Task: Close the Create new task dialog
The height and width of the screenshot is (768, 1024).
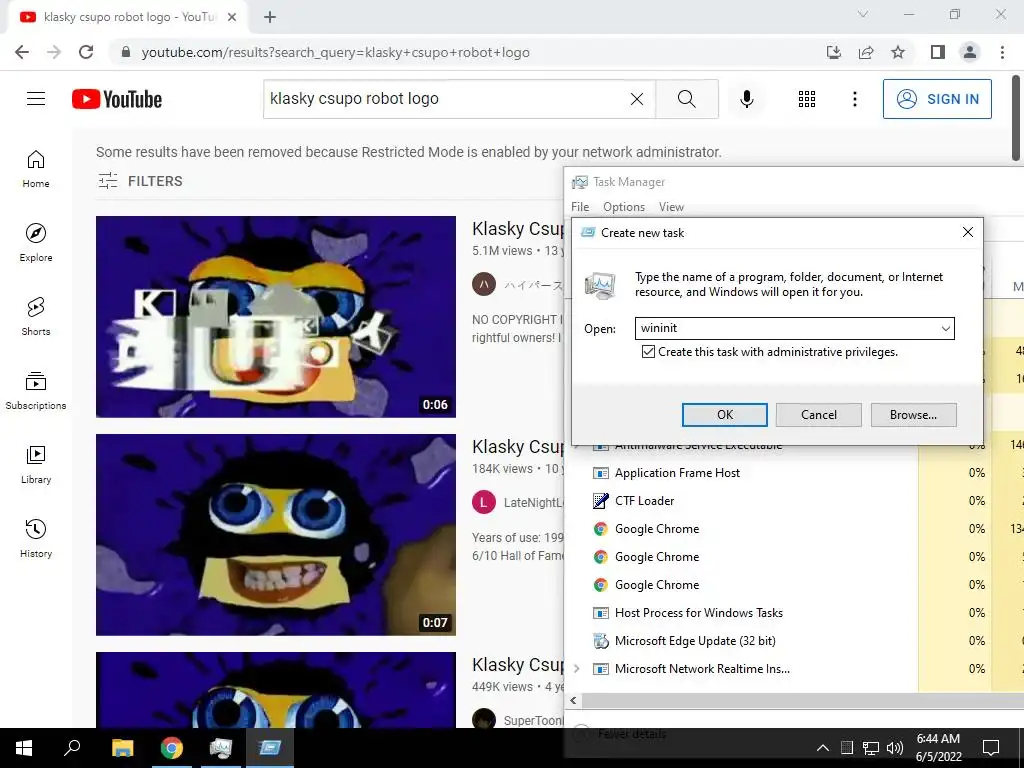Action: (x=968, y=232)
